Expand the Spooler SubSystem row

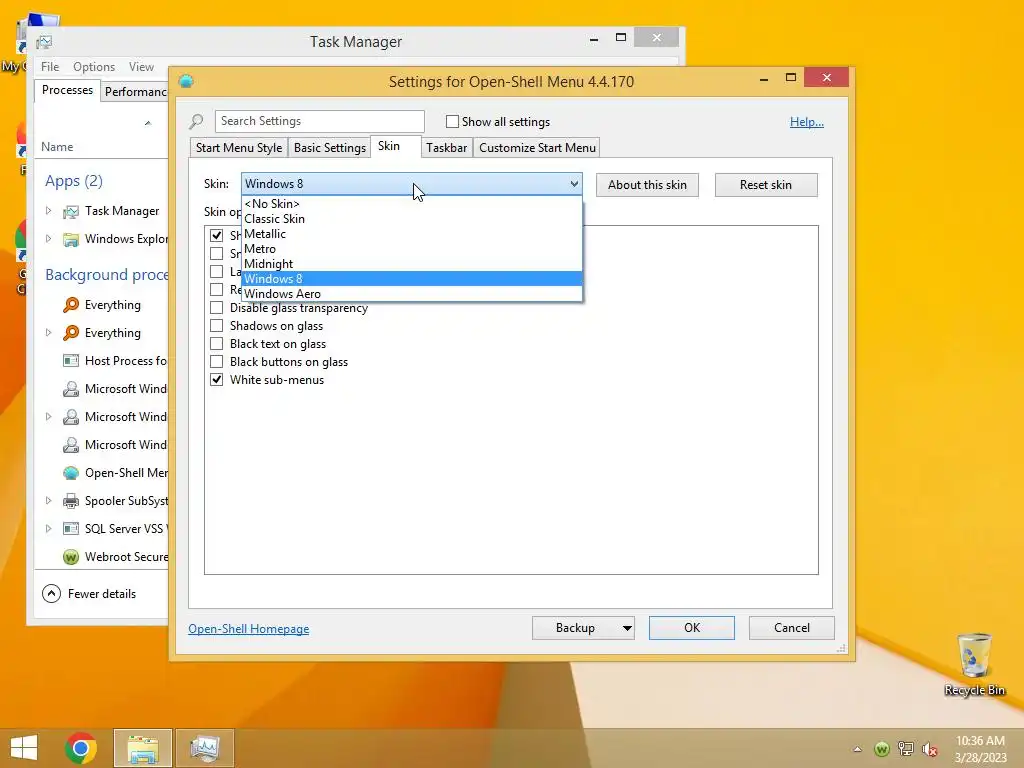[x=48, y=501]
